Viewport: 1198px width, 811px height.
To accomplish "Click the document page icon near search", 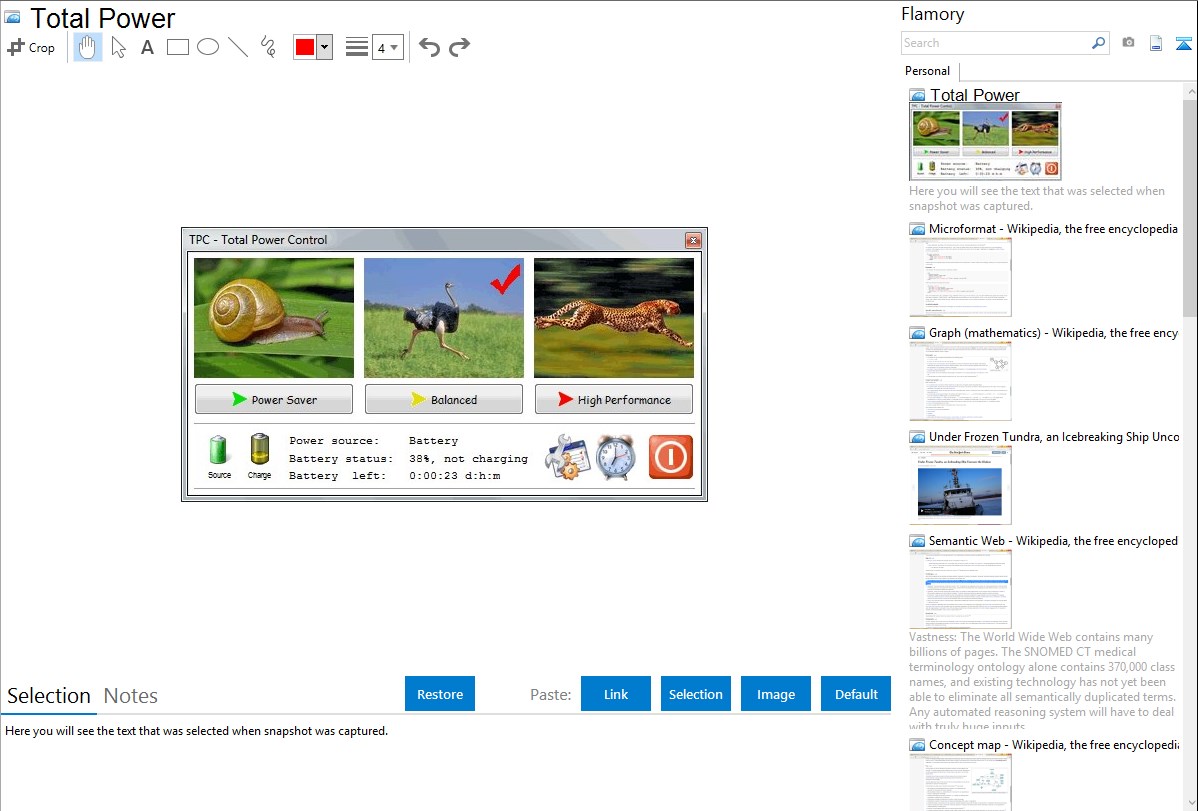I will [x=1156, y=43].
